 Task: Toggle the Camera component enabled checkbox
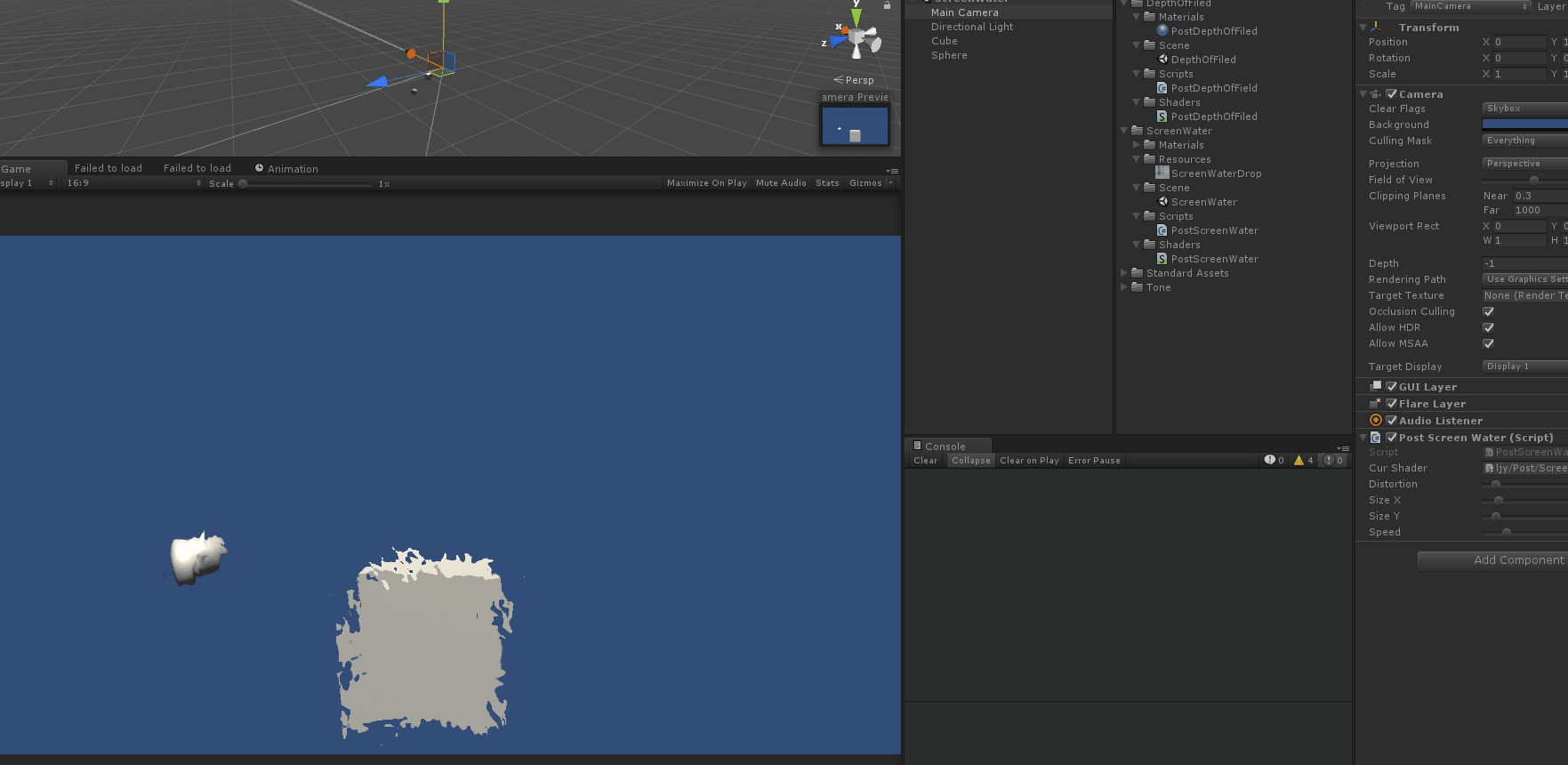click(1392, 94)
